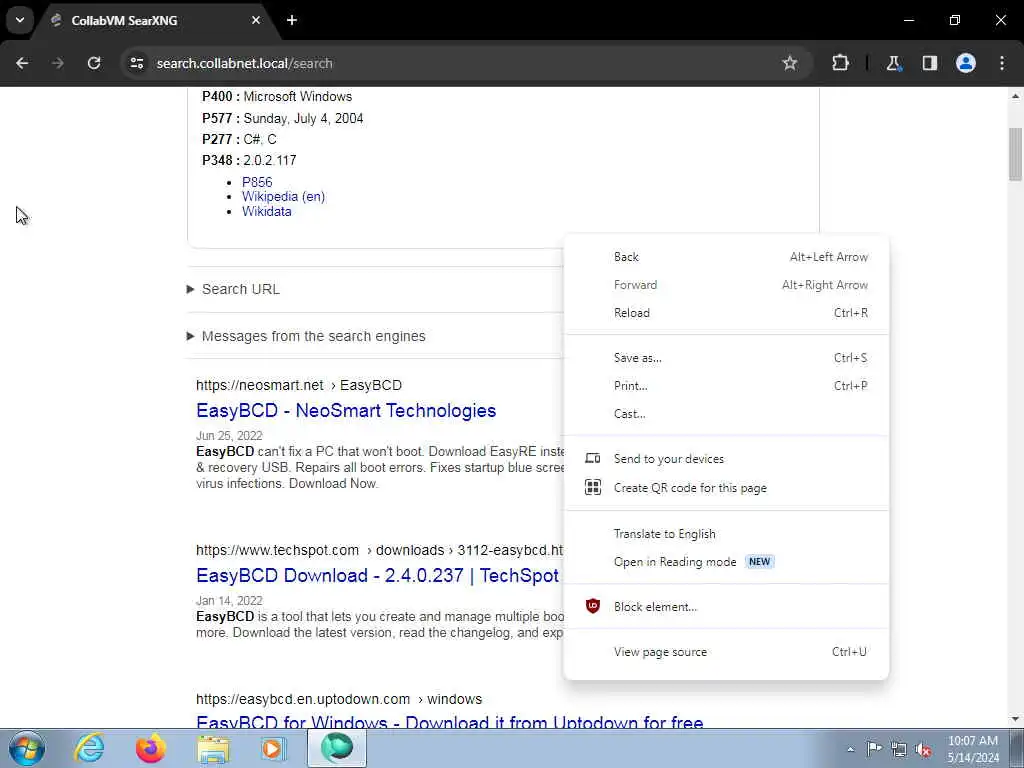Open the Extensions puzzle icon
The height and width of the screenshot is (768, 1024).
[840, 63]
